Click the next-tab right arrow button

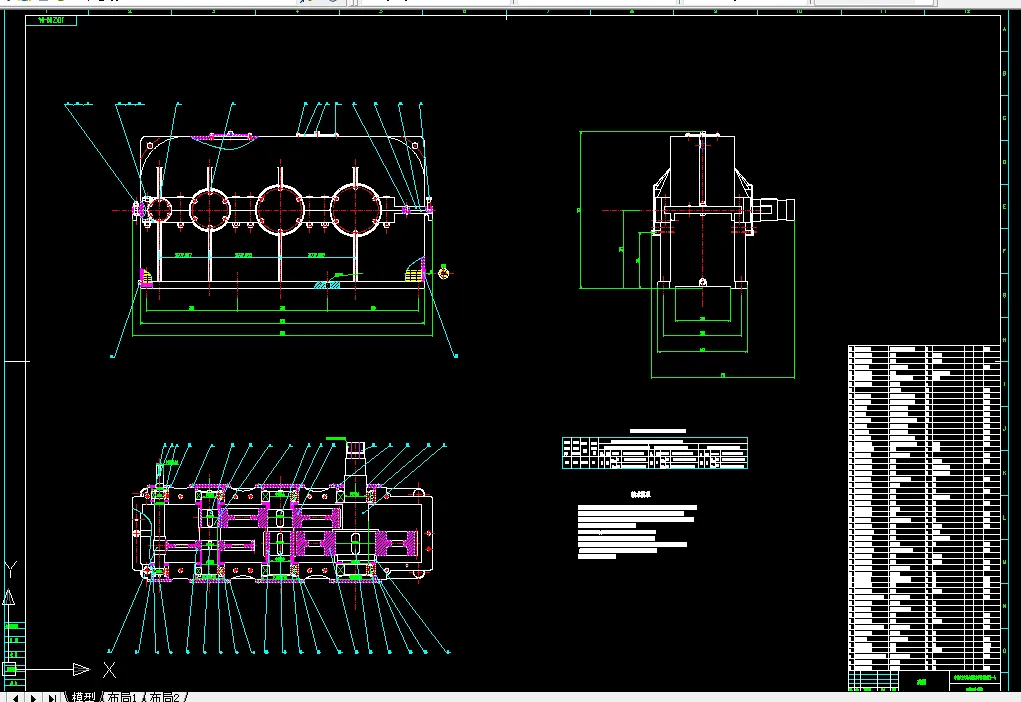pos(33,697)
